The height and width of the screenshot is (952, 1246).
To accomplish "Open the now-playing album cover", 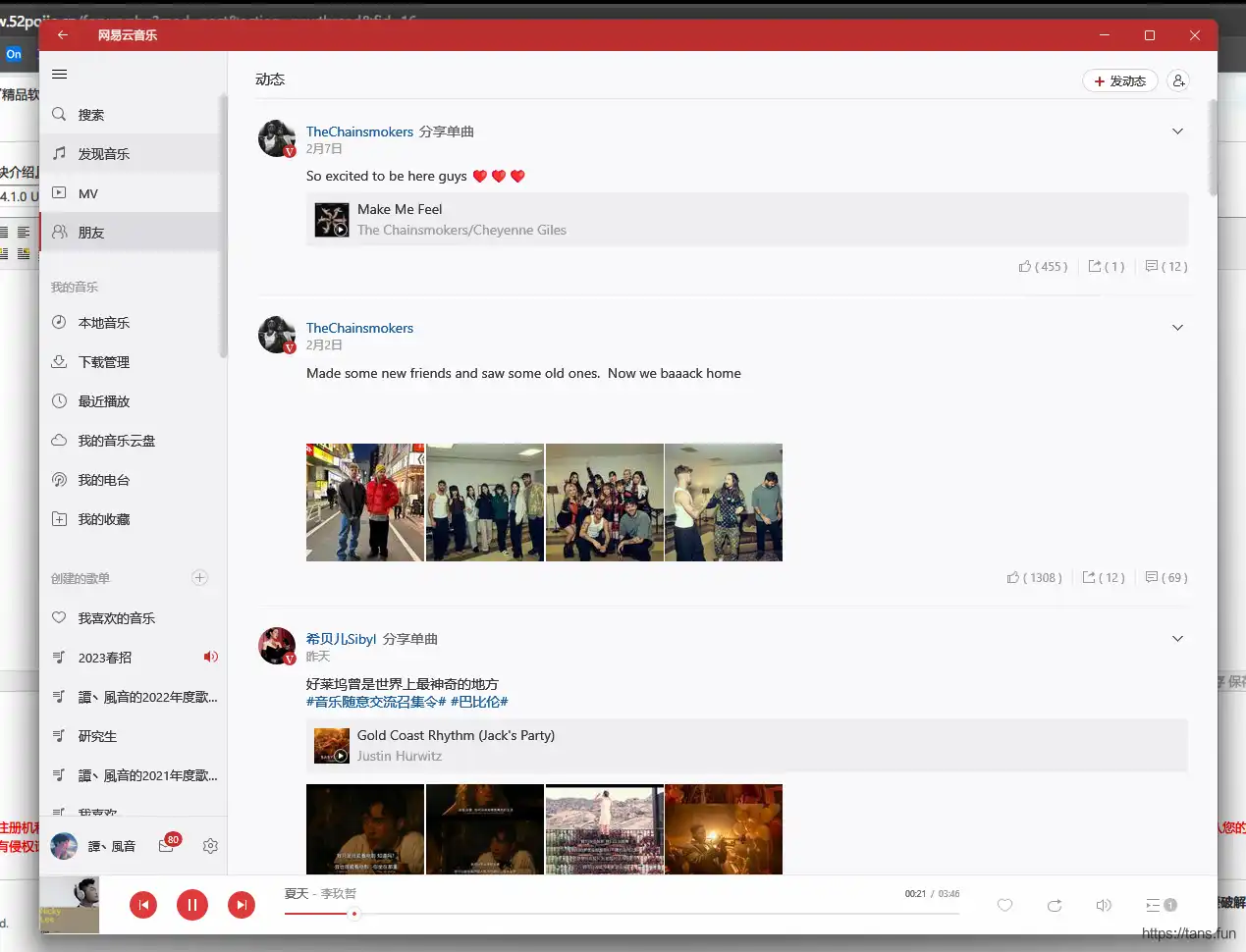I will click(70, 905).
